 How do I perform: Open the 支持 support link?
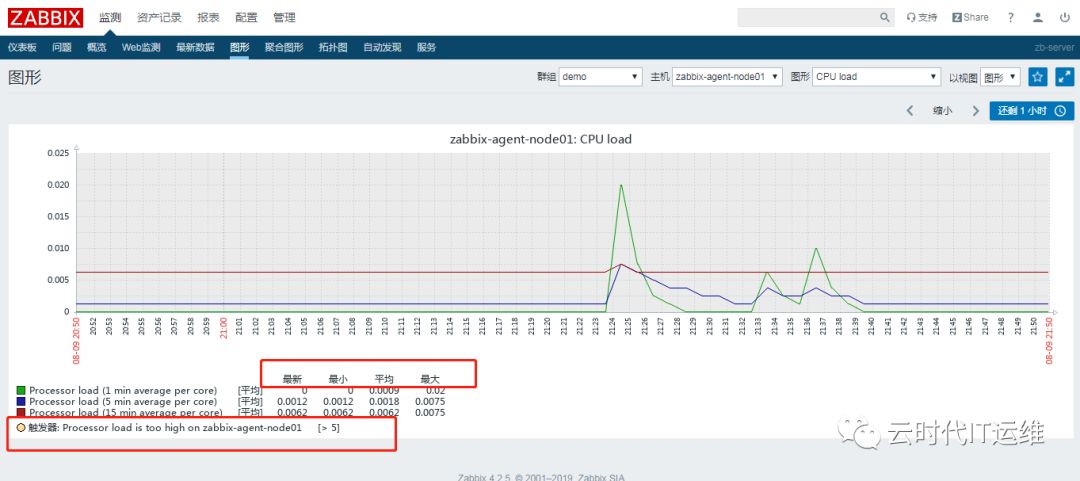[922, 18]
